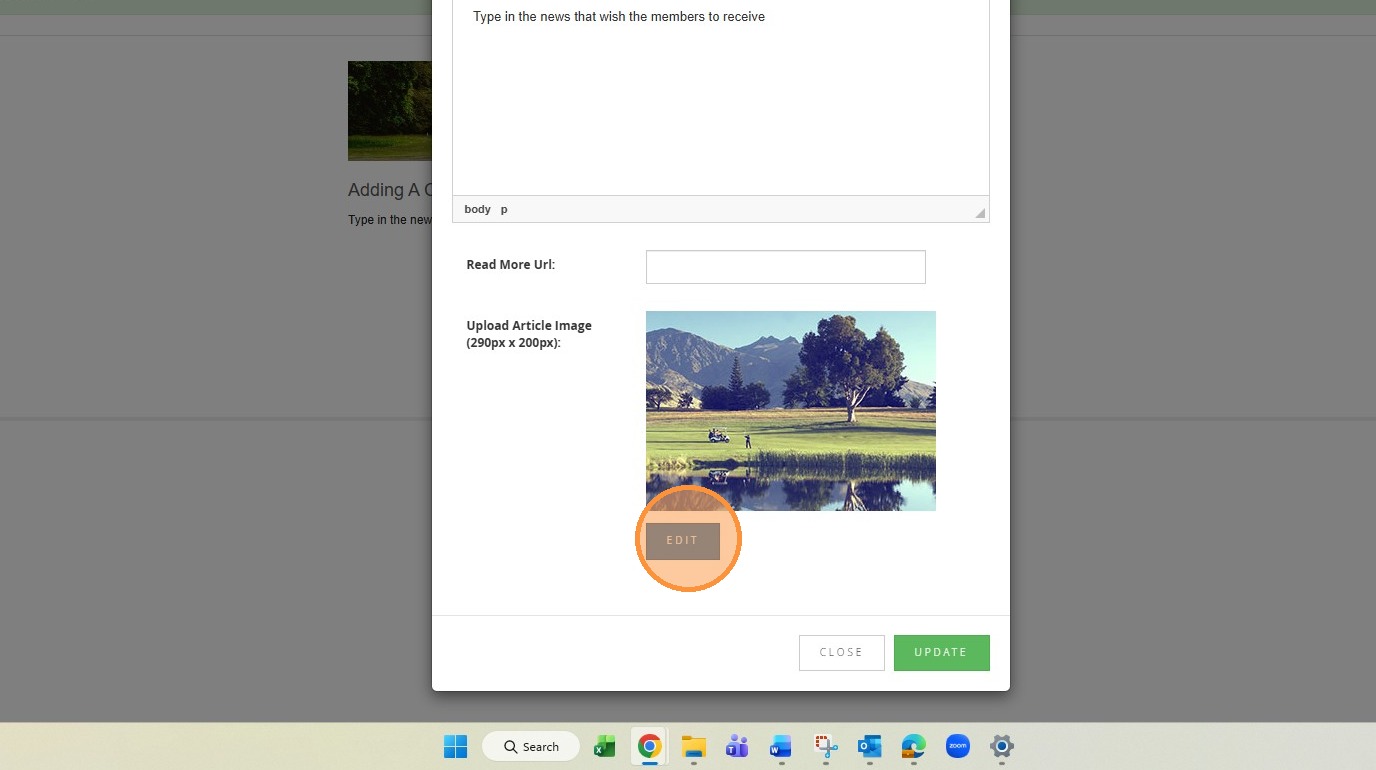Launch the Snipping Tool from the taskbar
Viewport: 1376px width, 770px height.
[x=825, y=747]
